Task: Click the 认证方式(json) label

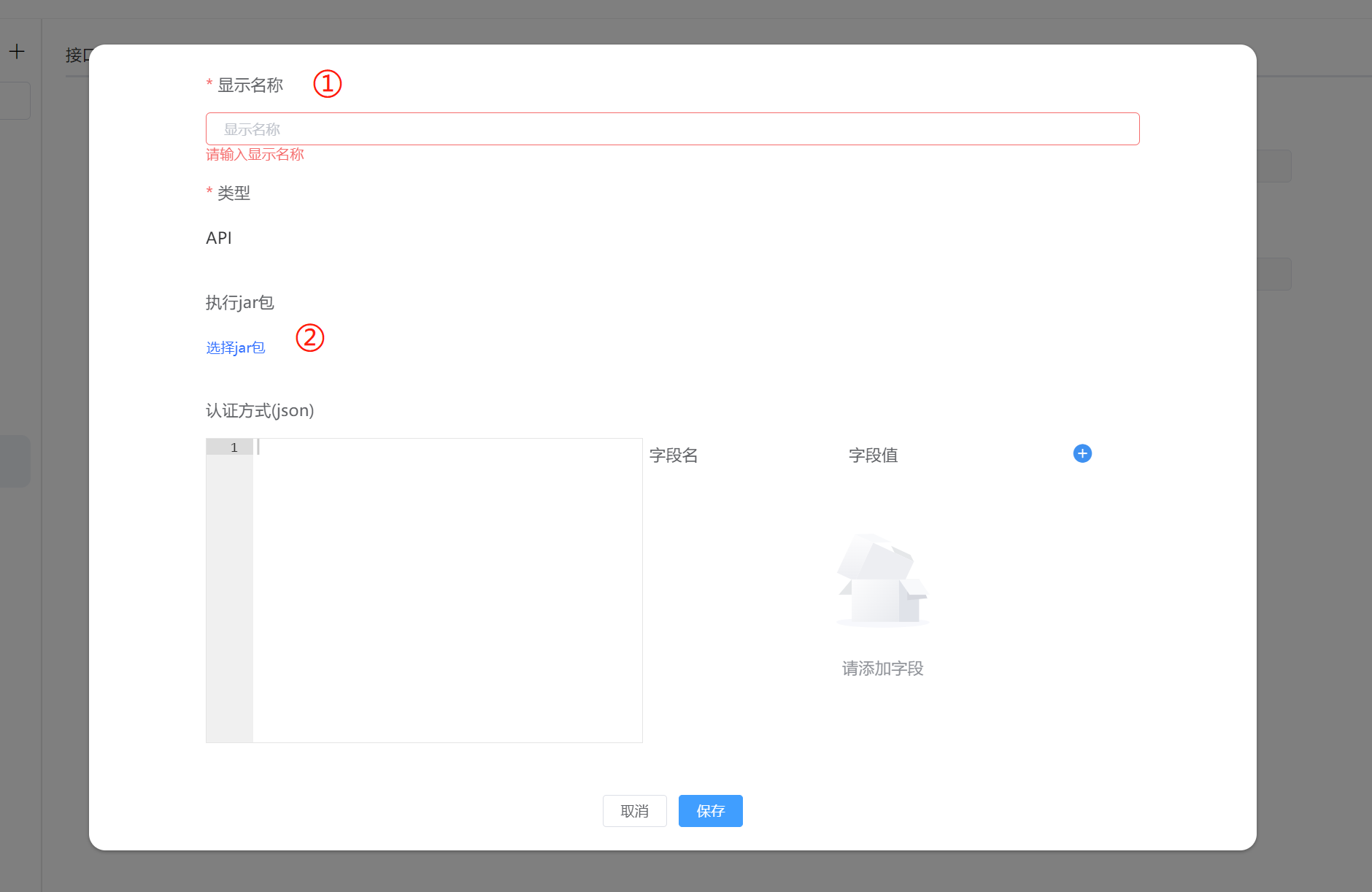Action: [259, 410]
